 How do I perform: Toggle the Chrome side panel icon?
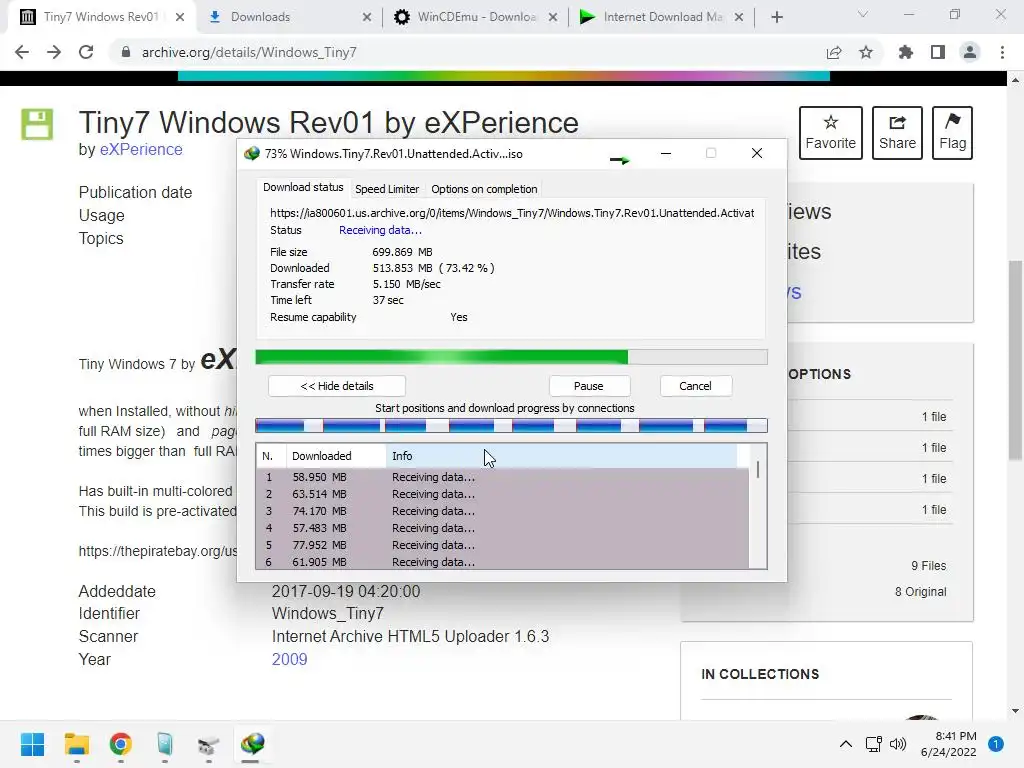(938, 52)
